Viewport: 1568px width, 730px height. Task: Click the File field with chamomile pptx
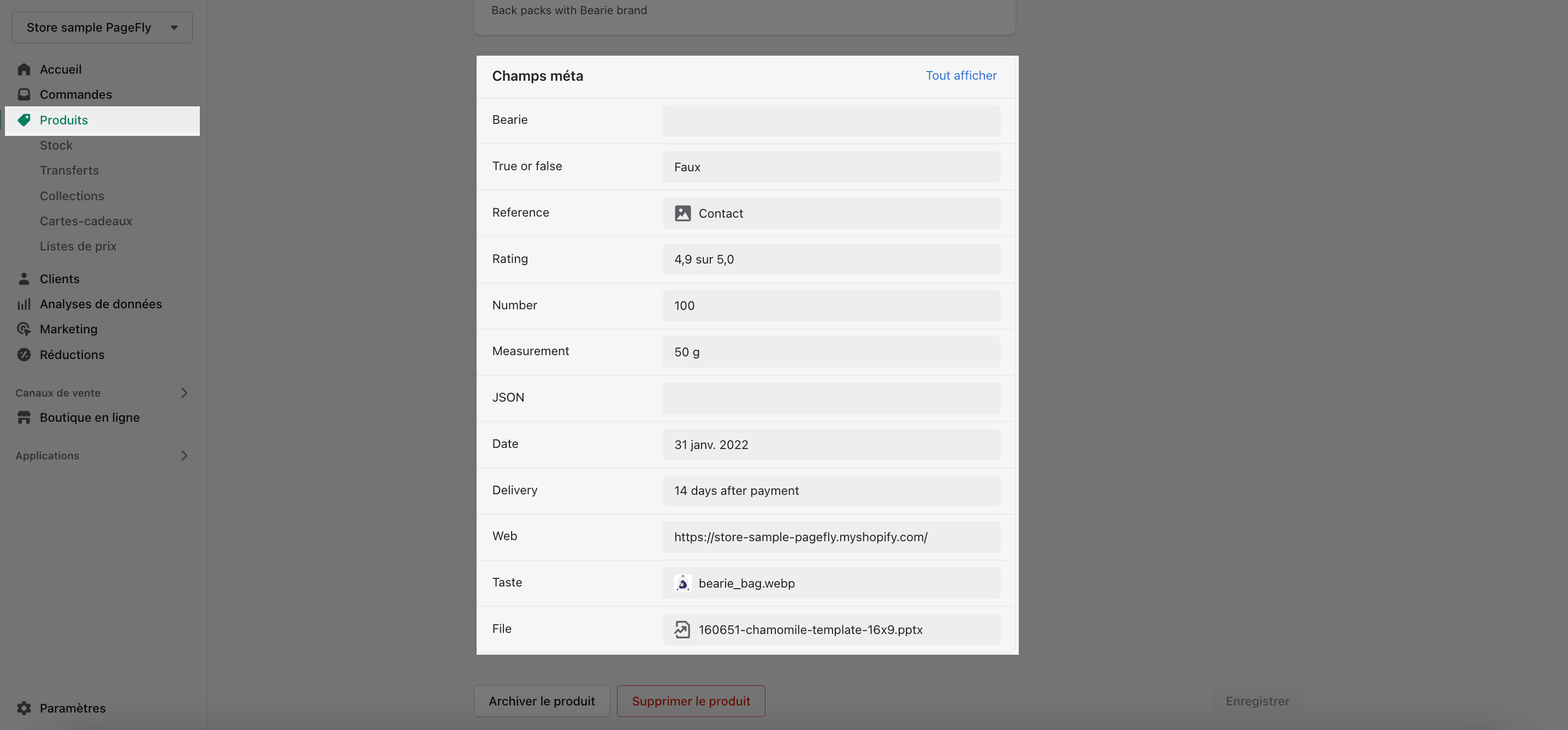[x=831, y=630]
